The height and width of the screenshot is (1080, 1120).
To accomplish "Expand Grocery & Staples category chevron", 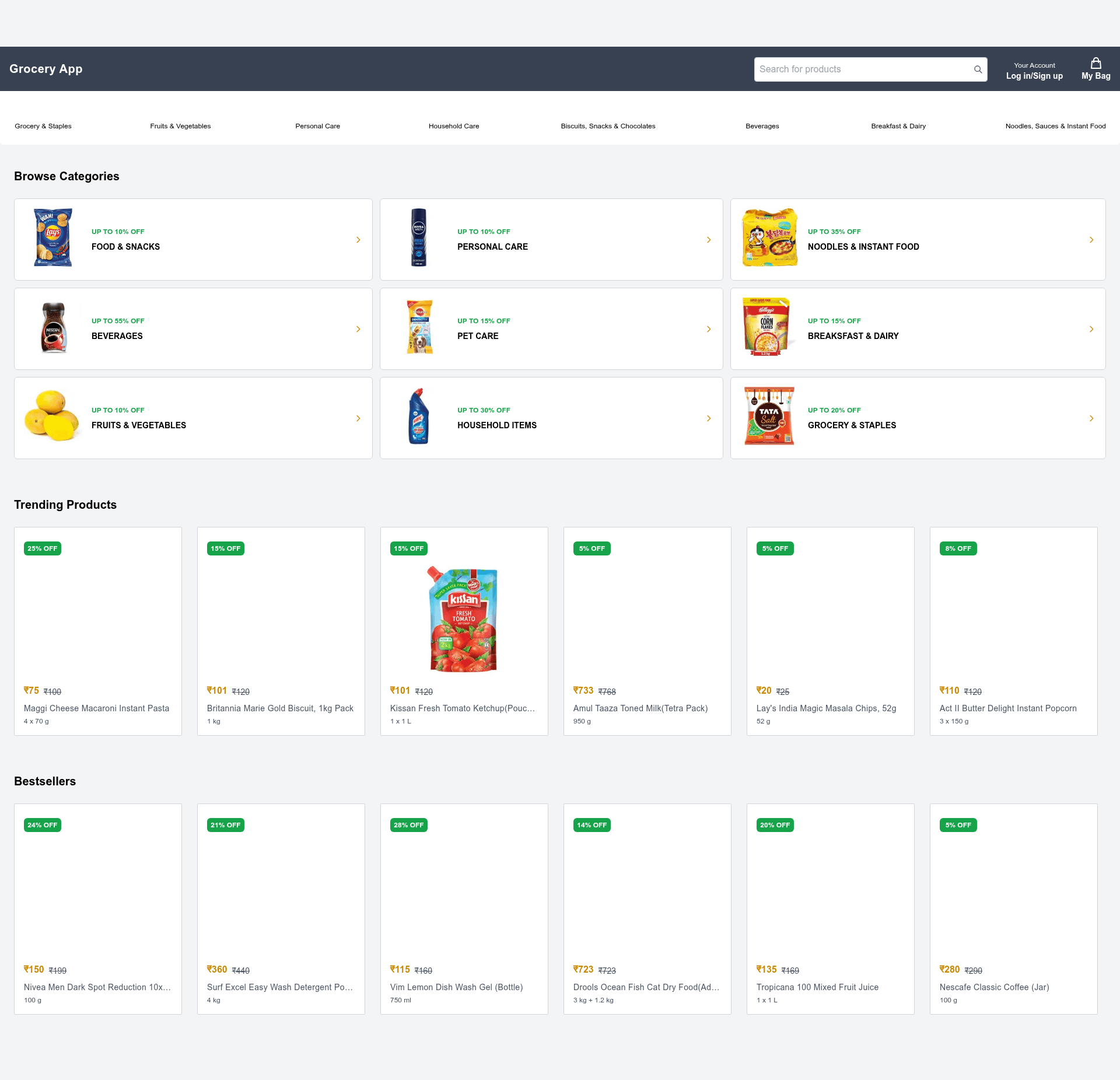I will click(1091, 418).
